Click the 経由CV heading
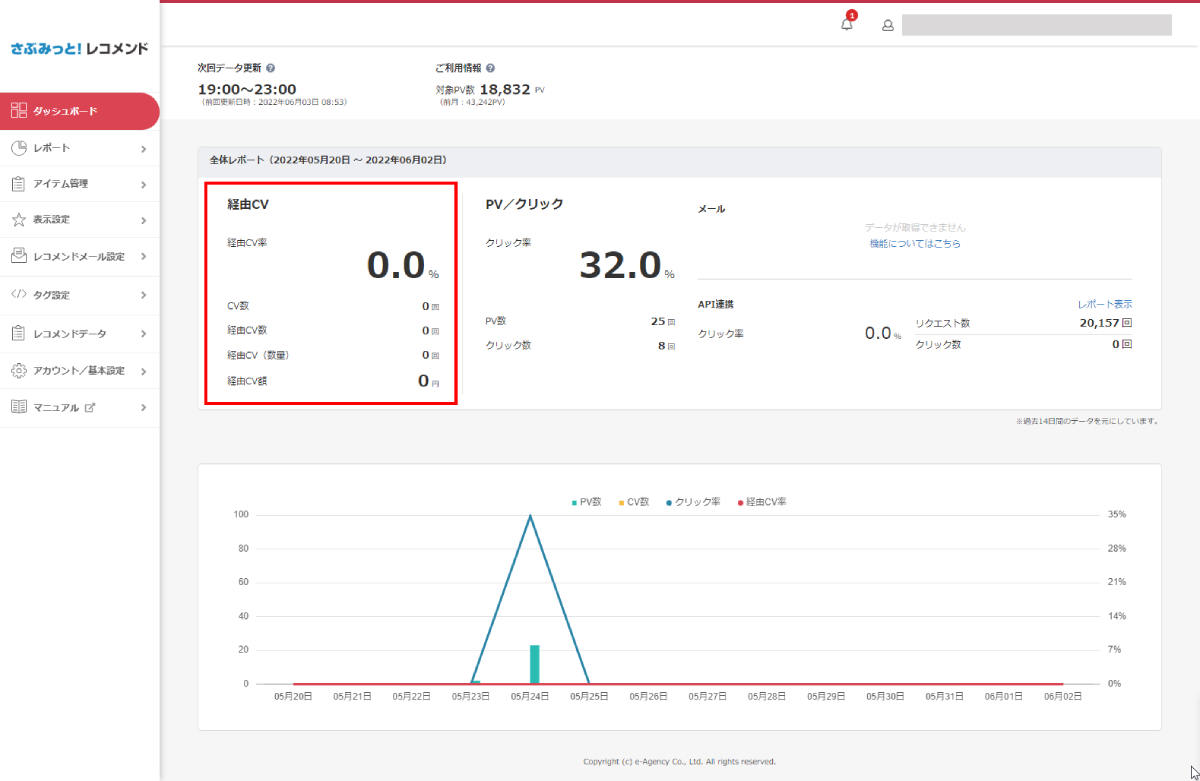This screenshot has height=781, width=1200. [x=248, y=204]
